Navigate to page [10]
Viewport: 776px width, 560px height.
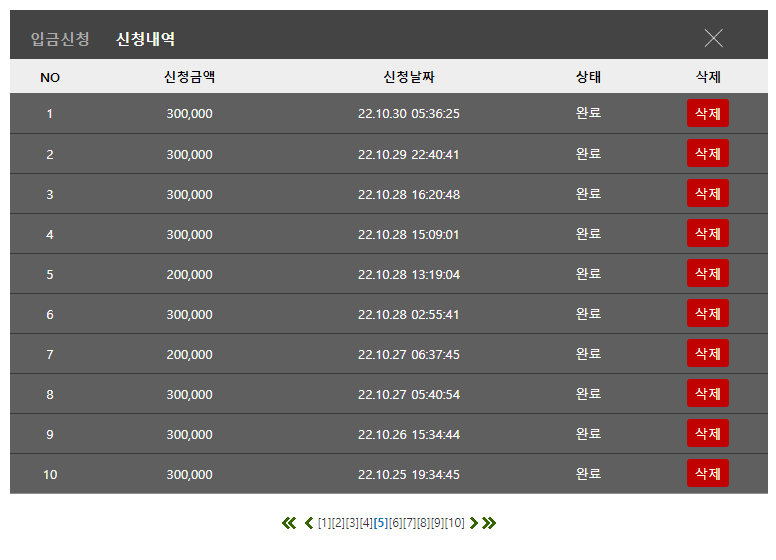click(x=455, y=523)
